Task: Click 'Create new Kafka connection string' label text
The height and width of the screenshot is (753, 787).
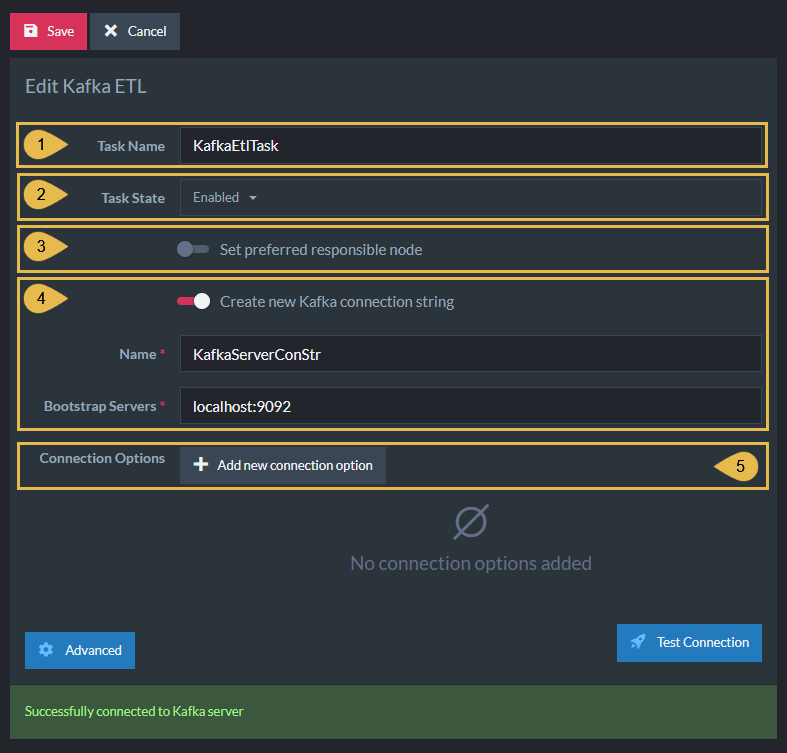Action: click(337, 302)
